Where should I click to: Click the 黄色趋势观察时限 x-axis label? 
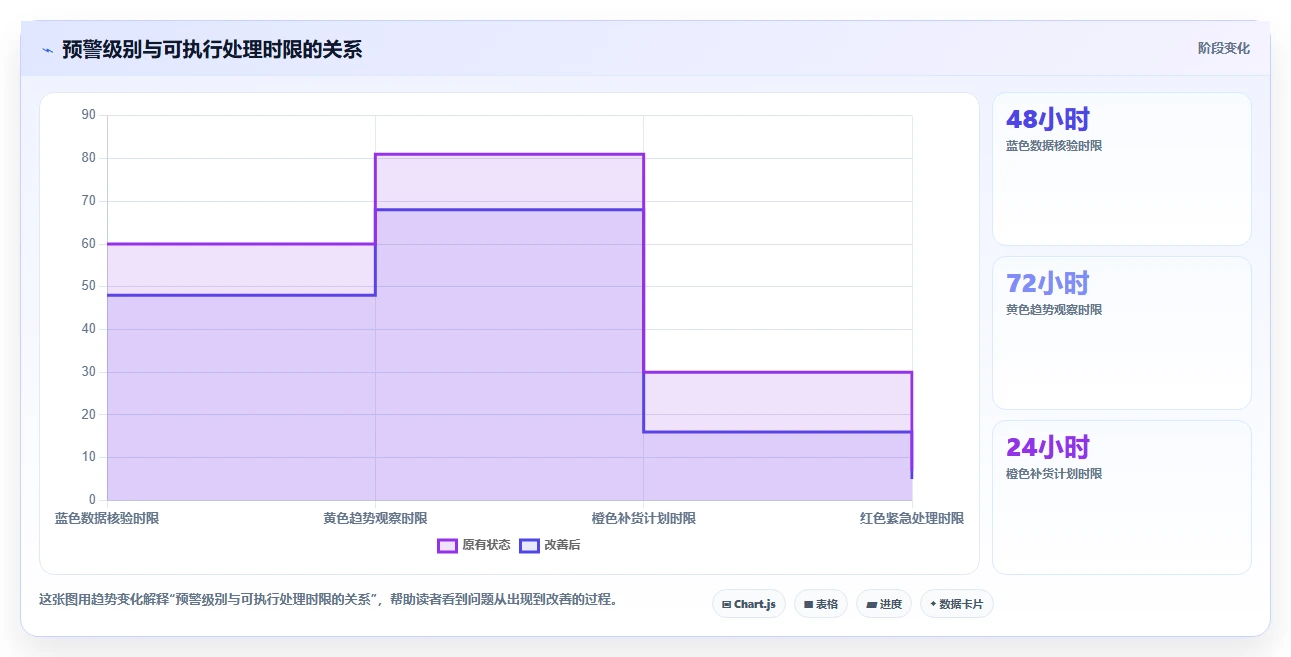(x=375, y=518)
